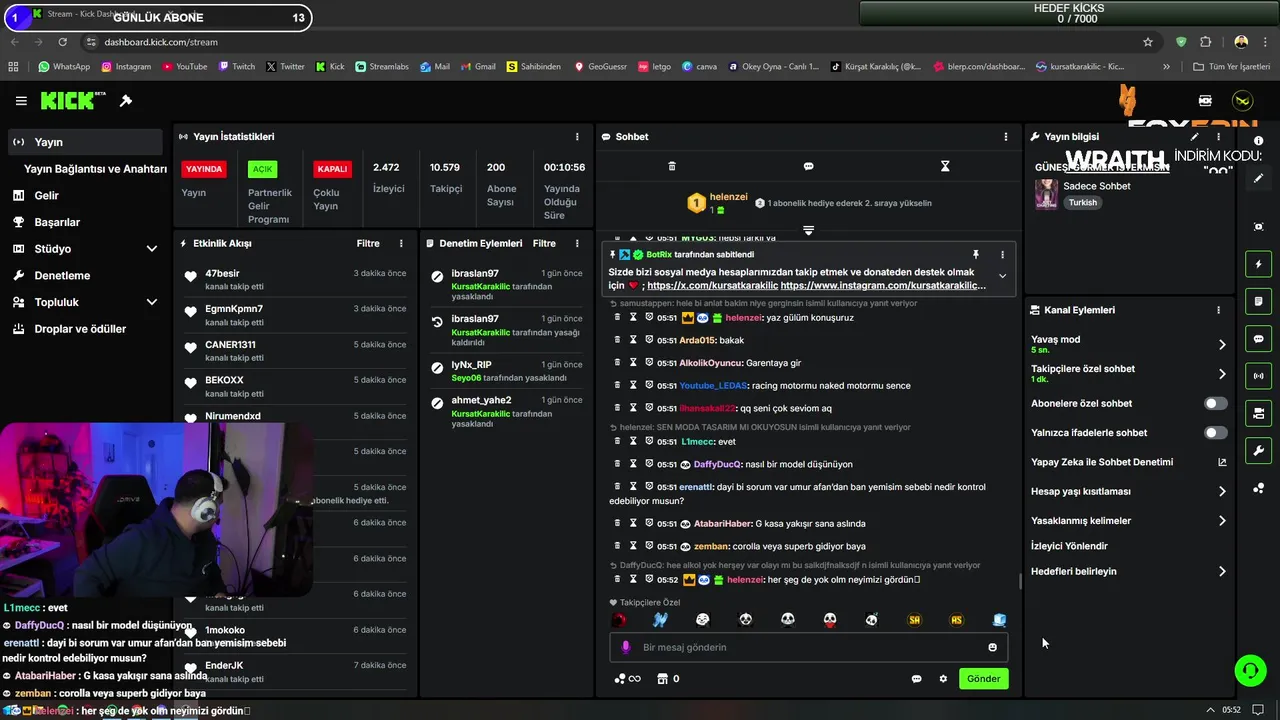The width and height of the screenshot is (1280, 720).
Task: Click the info icon in right sidebar
Action: (x=1259, y=141)
